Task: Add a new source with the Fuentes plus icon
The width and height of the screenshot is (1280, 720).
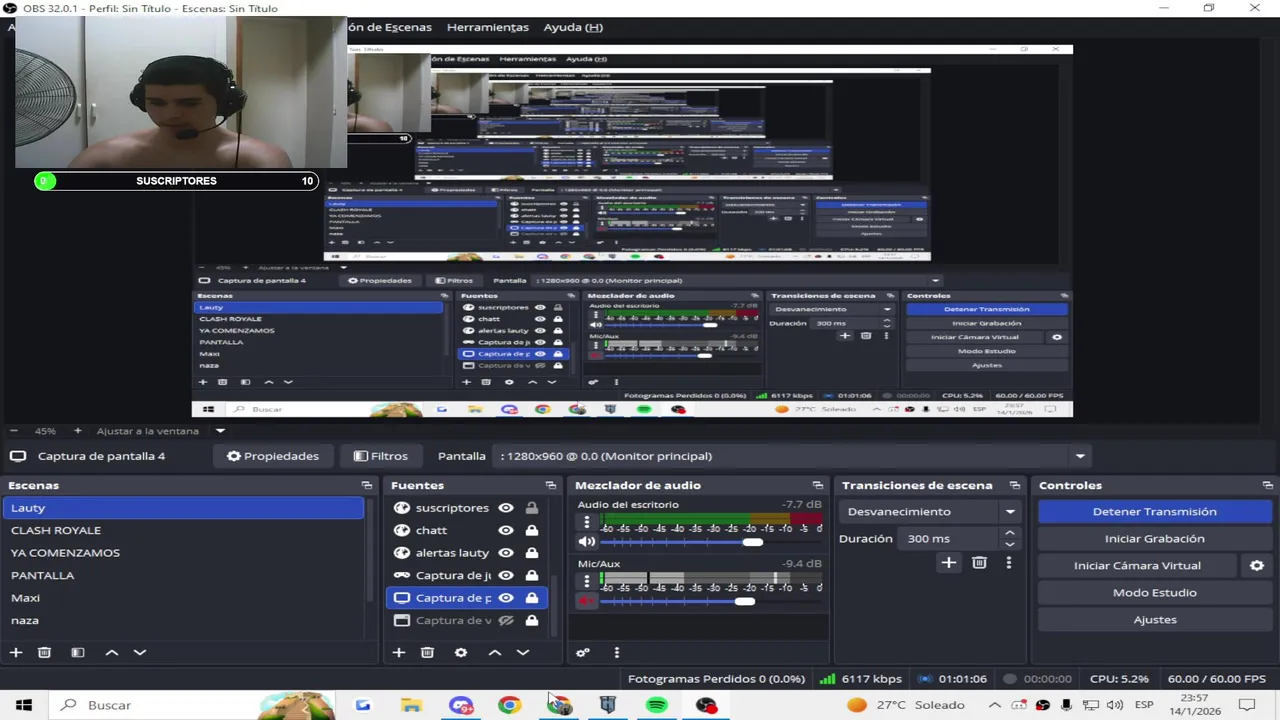Action: point(399,652)
